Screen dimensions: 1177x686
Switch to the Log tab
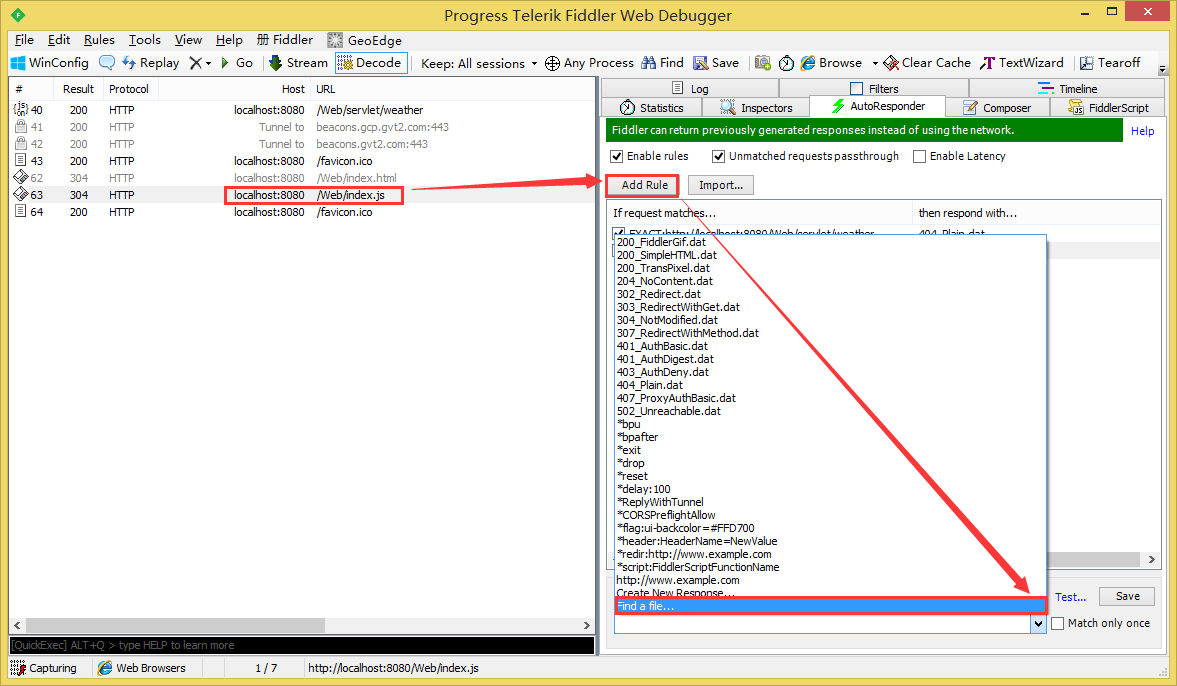(x=690, y=89)
